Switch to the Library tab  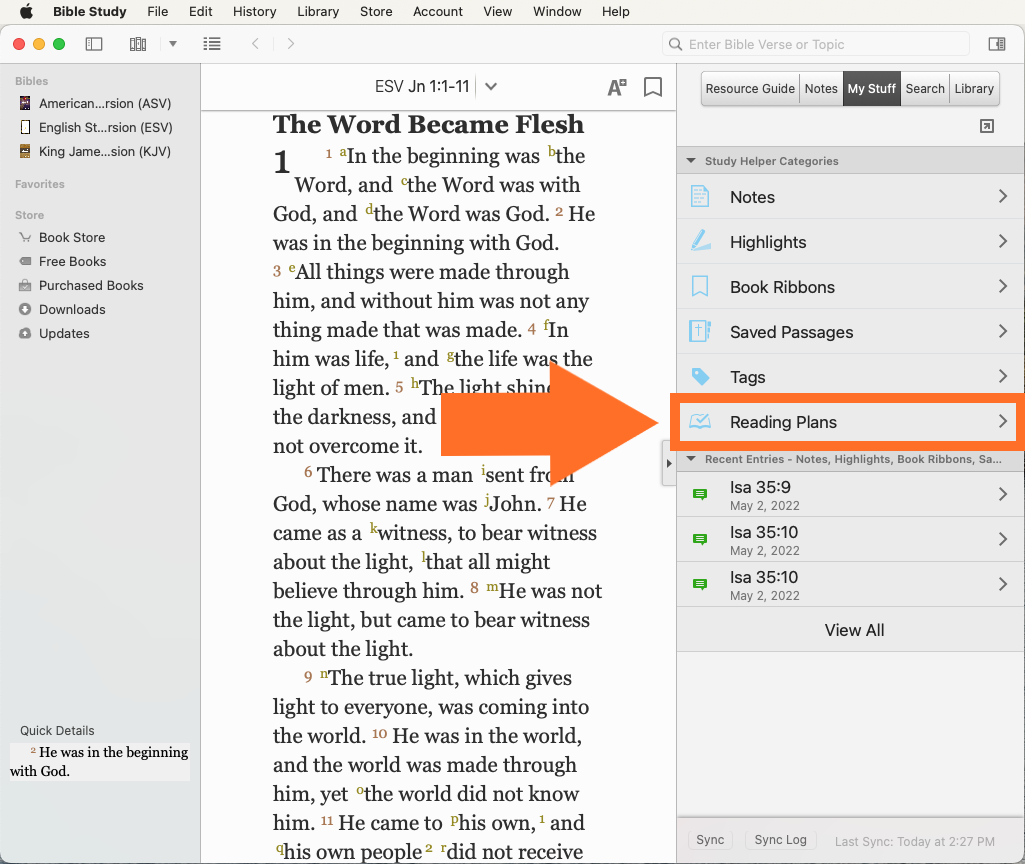click(974, 88)
